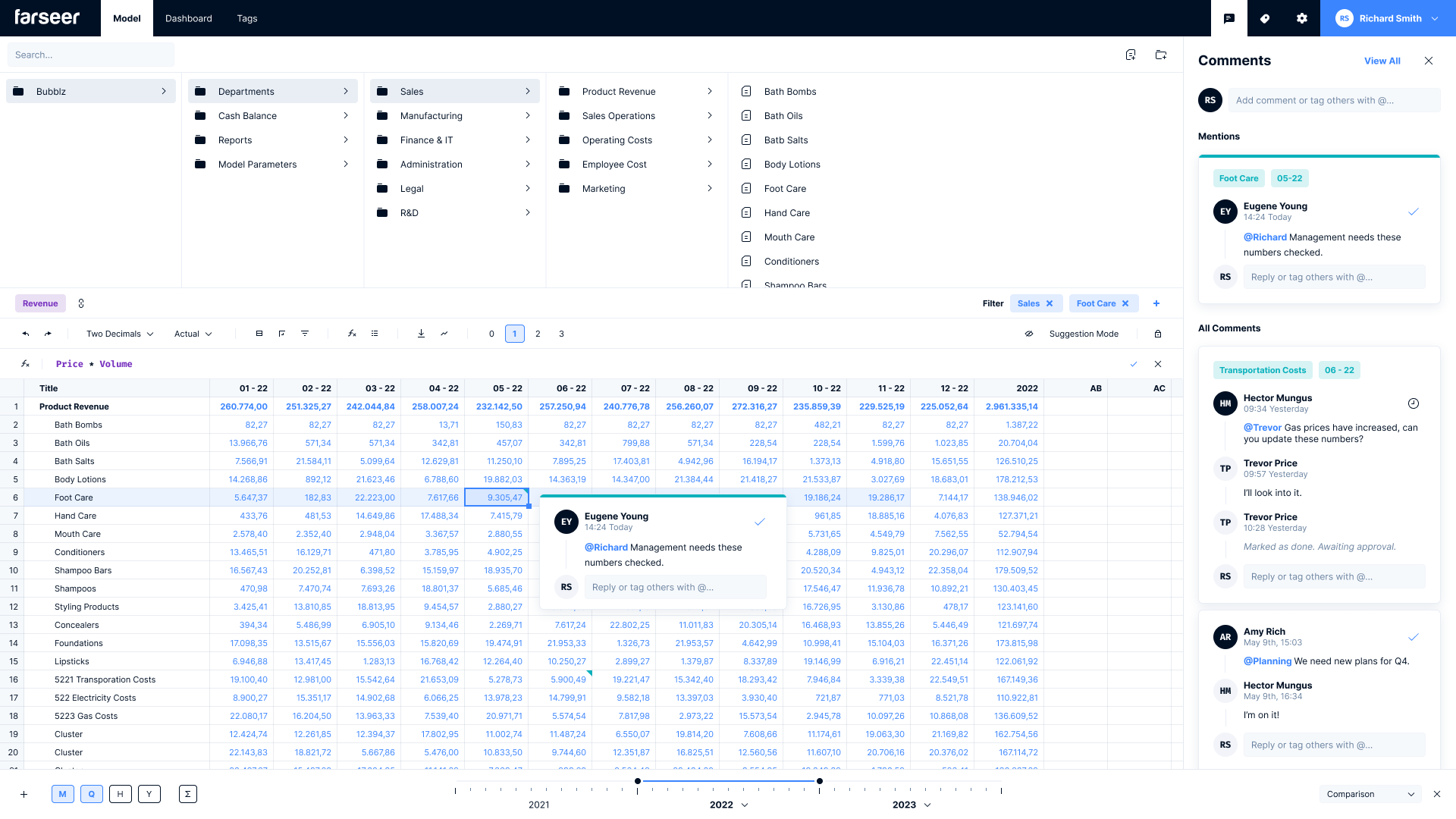The image size is (1456, 819).
Task: Open the Actual version dropdown
Action: pyautogui.click(x=193, y=334)
